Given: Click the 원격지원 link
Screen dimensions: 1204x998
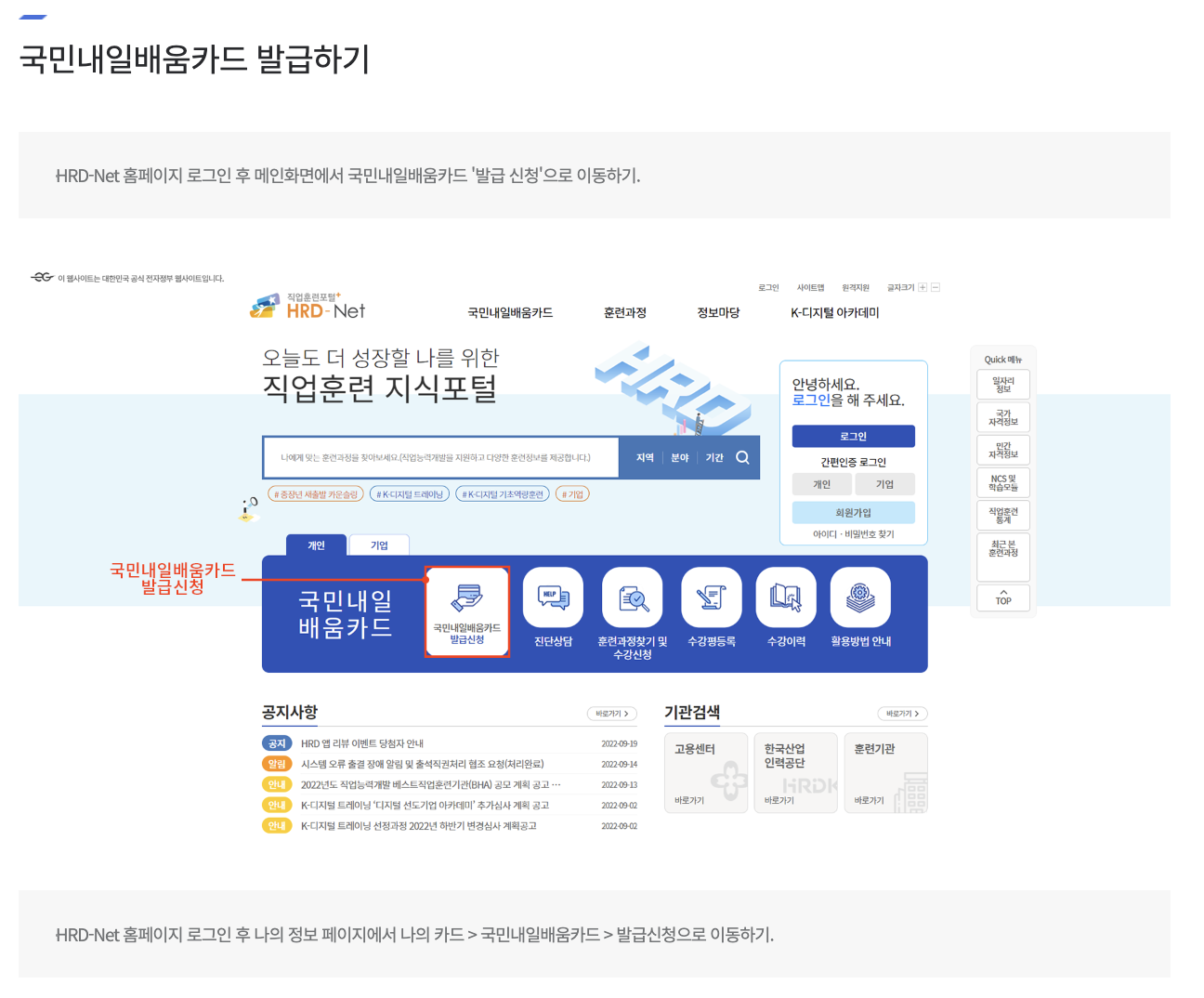Looking at the screenshot, I should (x=856, y=287).
